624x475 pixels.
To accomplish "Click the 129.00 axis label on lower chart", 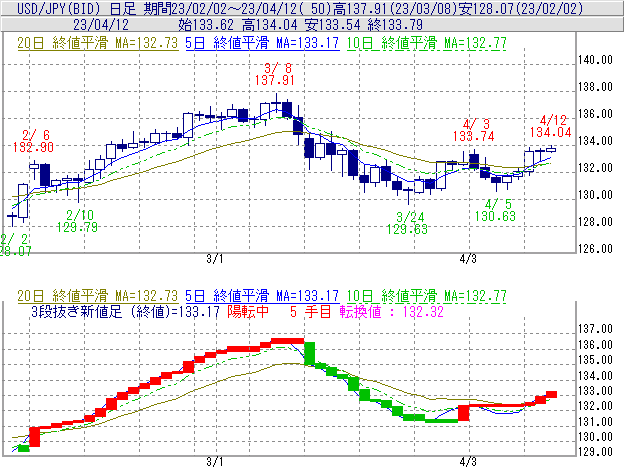I will point(595,452).
